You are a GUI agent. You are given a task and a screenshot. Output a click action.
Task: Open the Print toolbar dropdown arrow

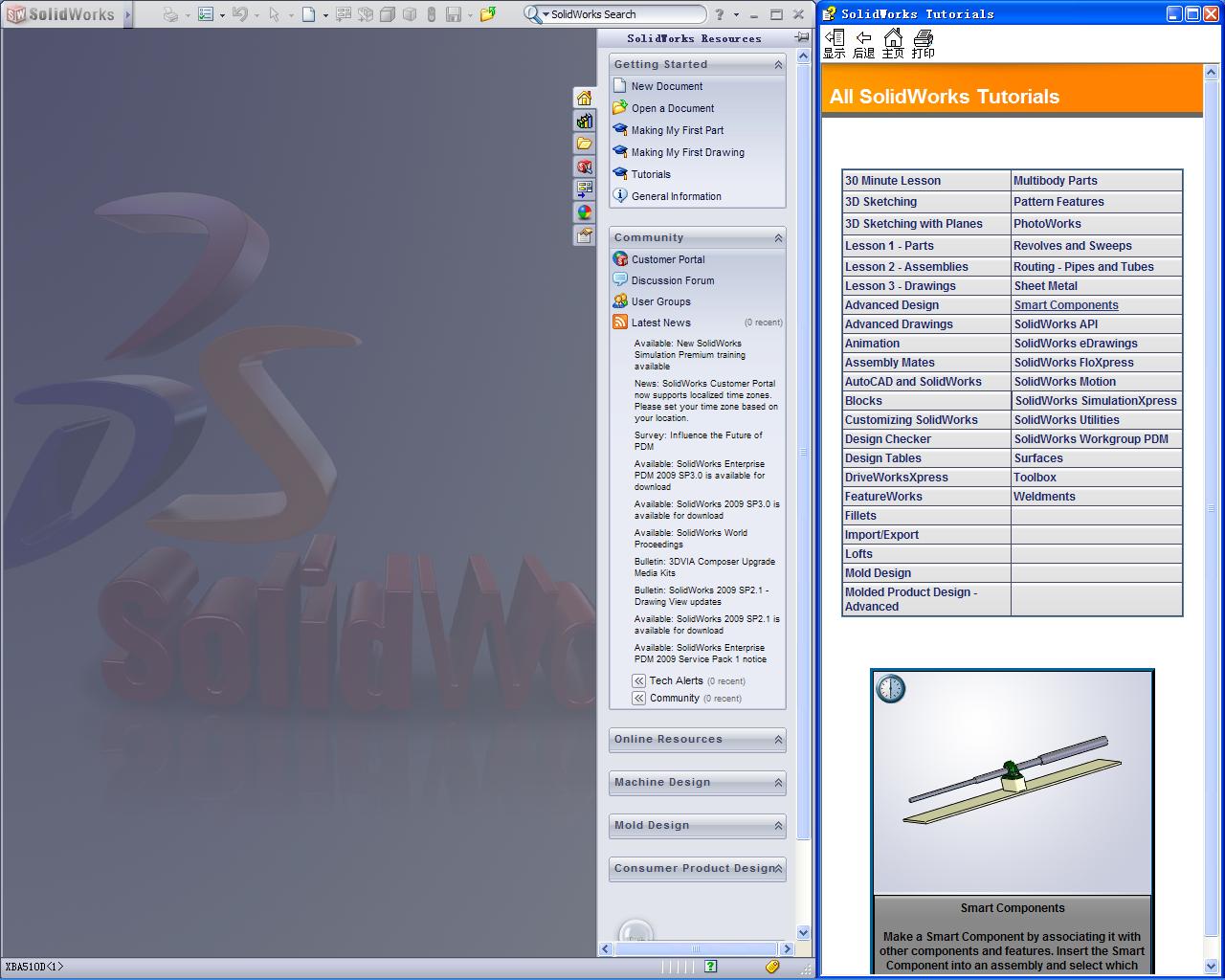coord(188,15)
